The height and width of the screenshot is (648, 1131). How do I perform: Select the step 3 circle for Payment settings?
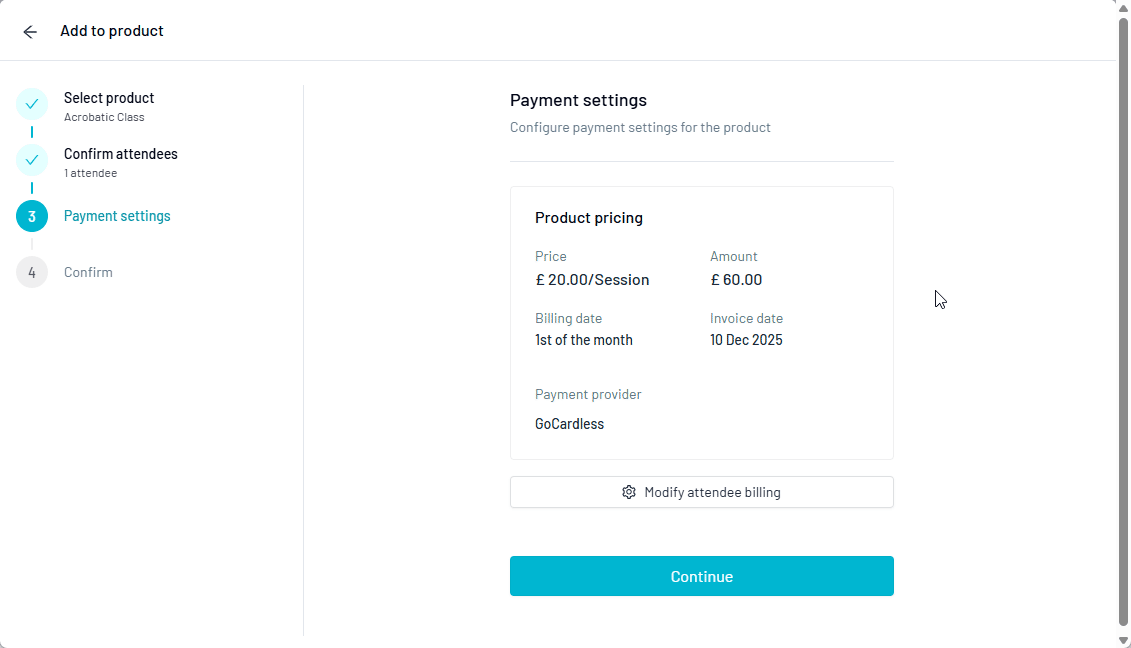coord(31,215)
